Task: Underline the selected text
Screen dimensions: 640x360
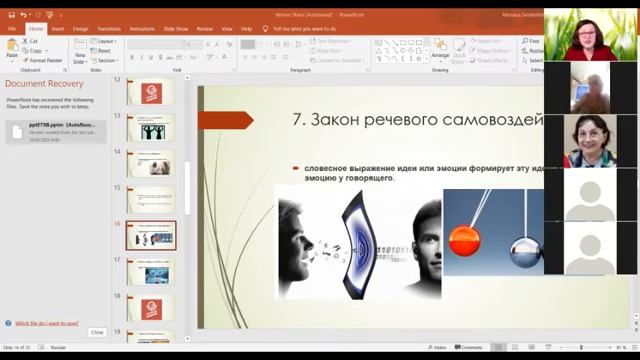Action: pos(151,58)
